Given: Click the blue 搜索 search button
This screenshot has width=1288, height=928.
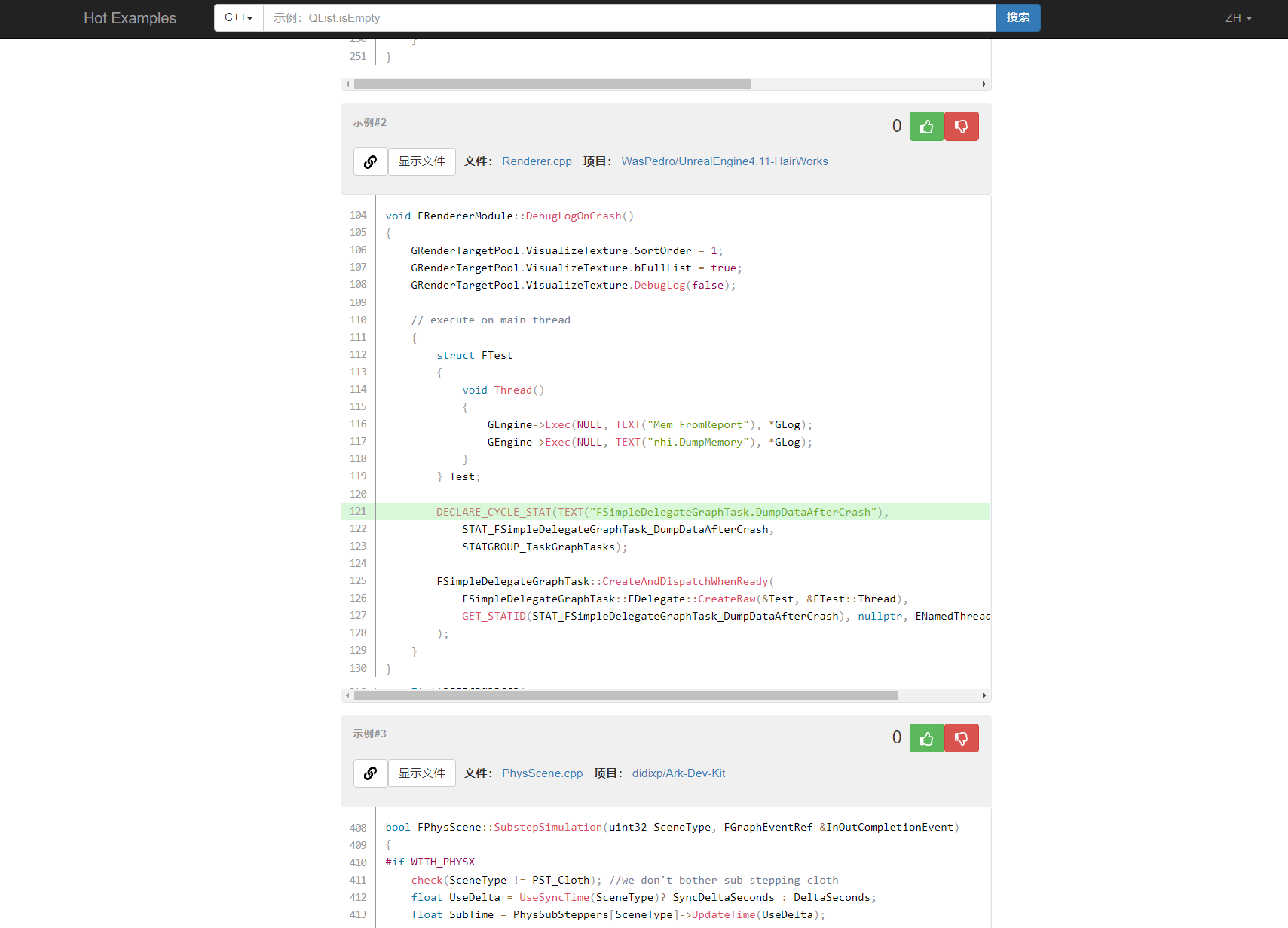Looking at the screenshot, I should [1018, 17].
